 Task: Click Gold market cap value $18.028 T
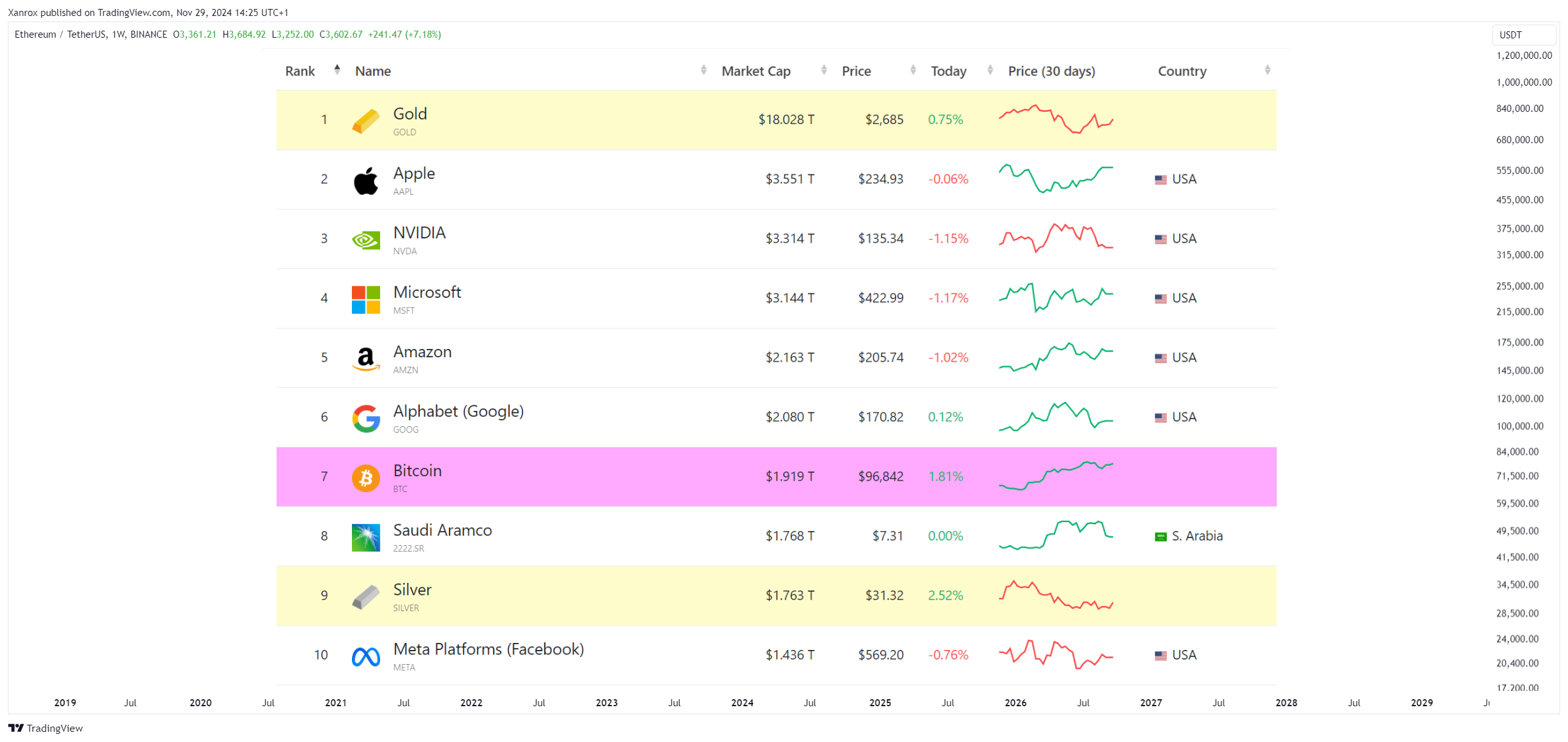tap(786, 120)
